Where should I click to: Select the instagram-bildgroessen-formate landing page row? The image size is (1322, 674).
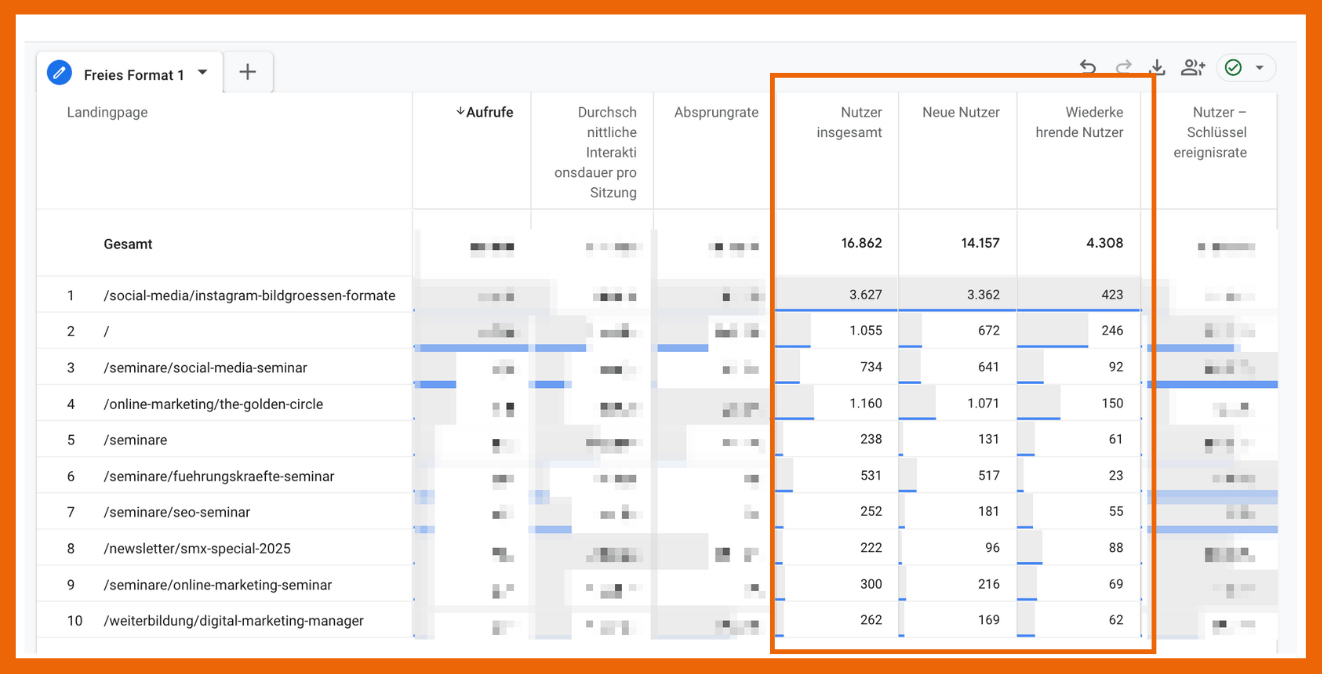tap(249, 295)
